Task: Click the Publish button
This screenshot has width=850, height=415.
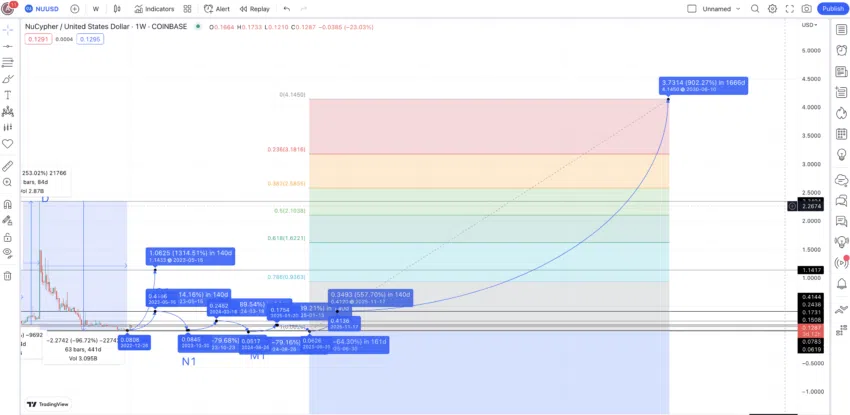Action: pyautogui.click(x=833, y=9)
